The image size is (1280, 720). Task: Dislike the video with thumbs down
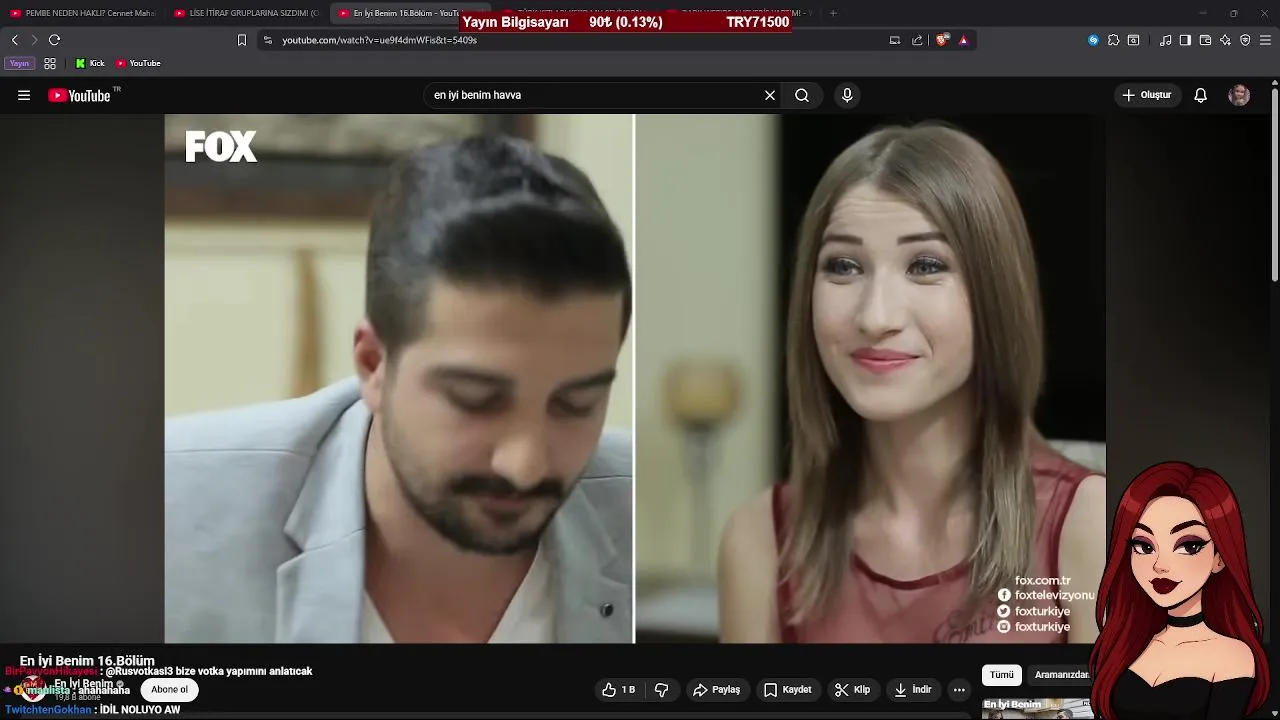coord(661,690)
